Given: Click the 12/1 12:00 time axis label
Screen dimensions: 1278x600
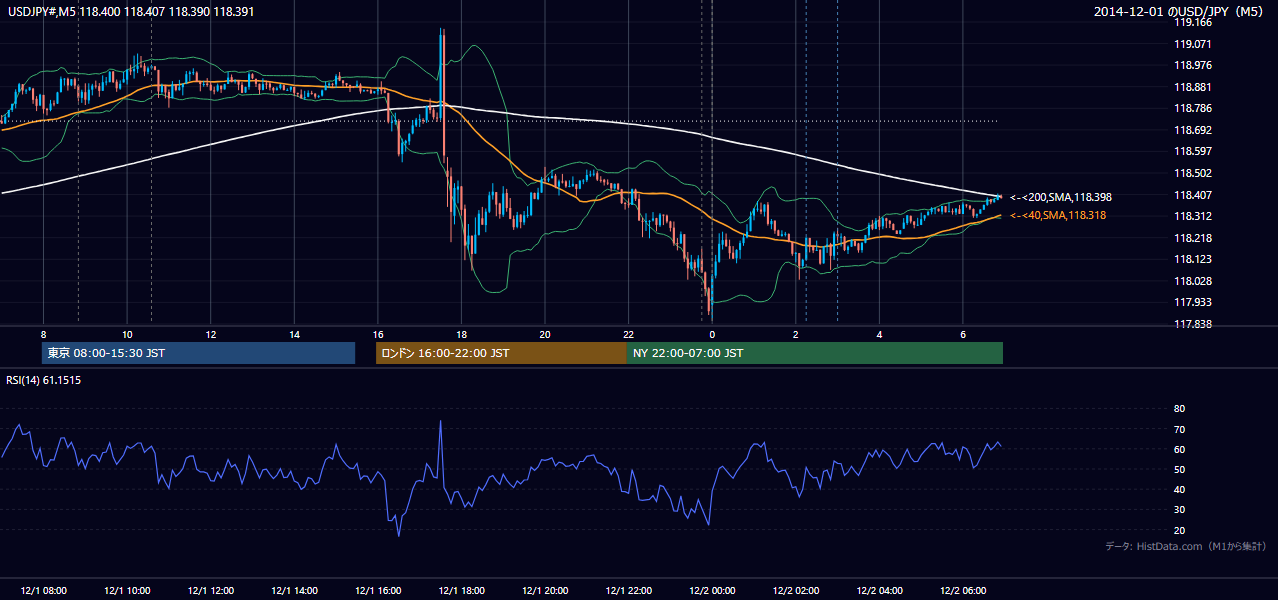Looking at the screenshot, I should [210, 591].
